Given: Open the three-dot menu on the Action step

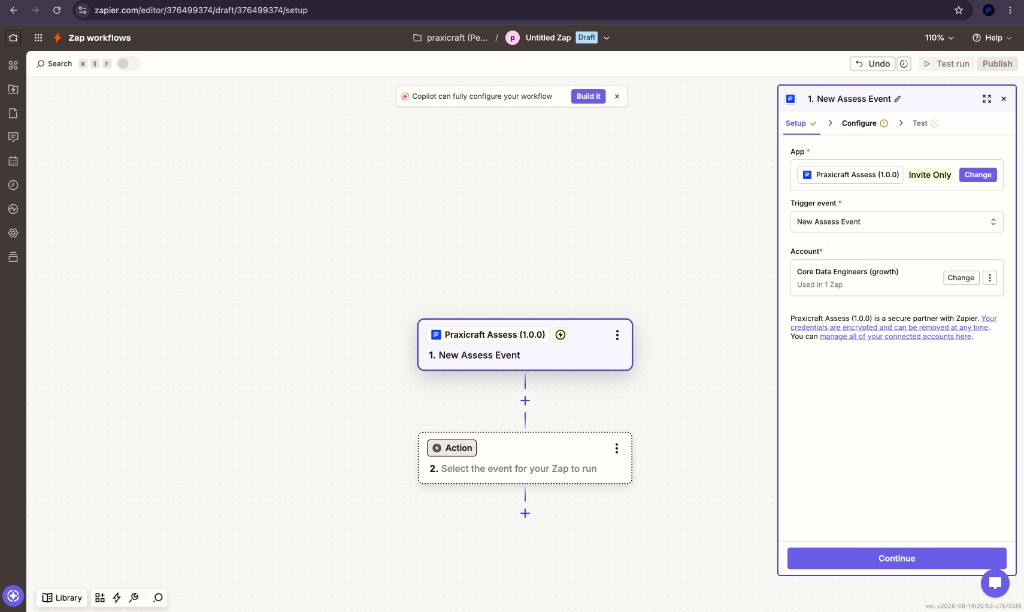Looking at the screenshot, I should tap(616, 449).
